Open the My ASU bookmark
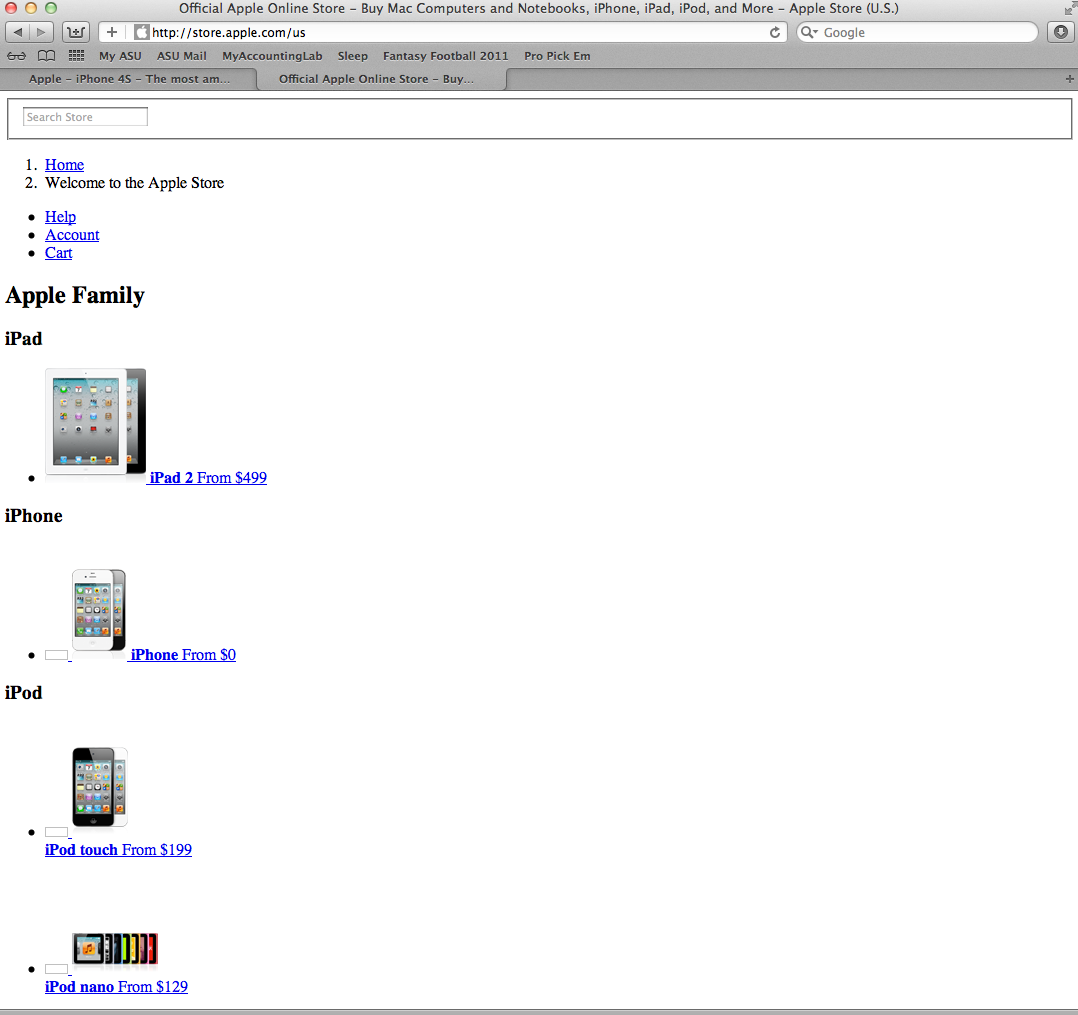 120,56
